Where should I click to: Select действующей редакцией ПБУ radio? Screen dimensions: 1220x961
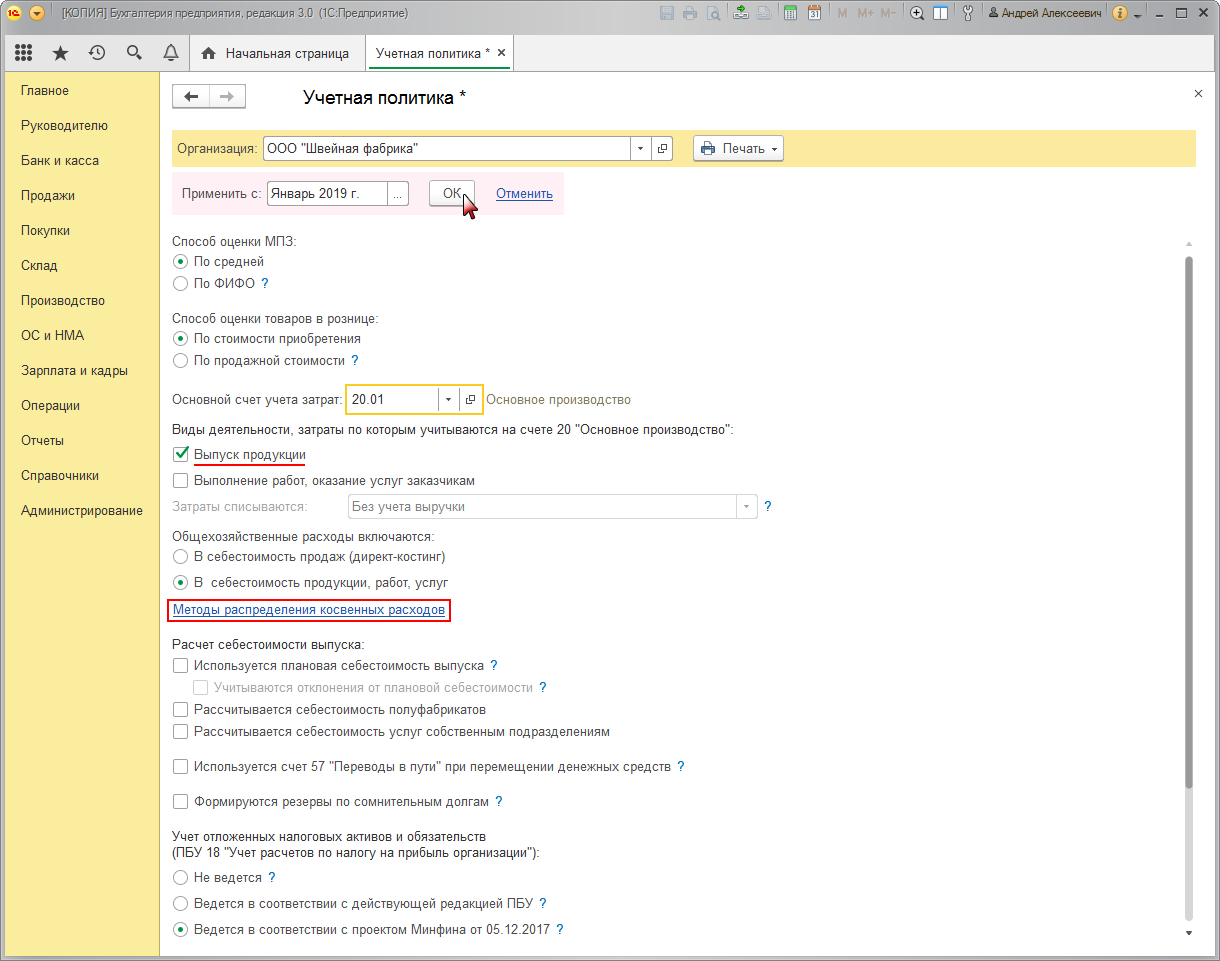pos(181,903)
